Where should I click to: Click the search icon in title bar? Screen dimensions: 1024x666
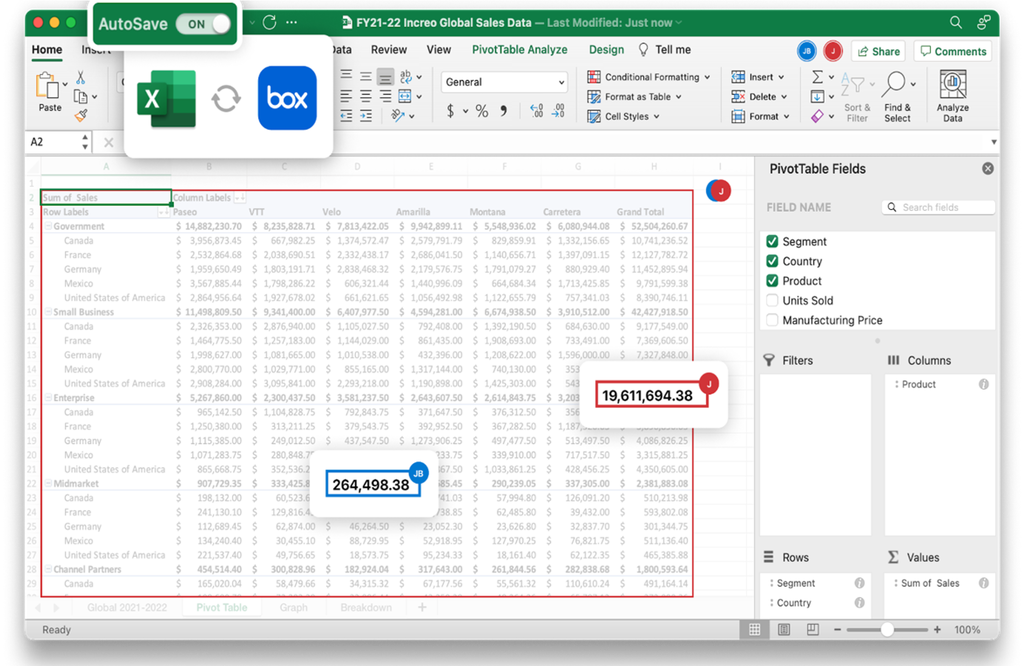coord(956,22)
